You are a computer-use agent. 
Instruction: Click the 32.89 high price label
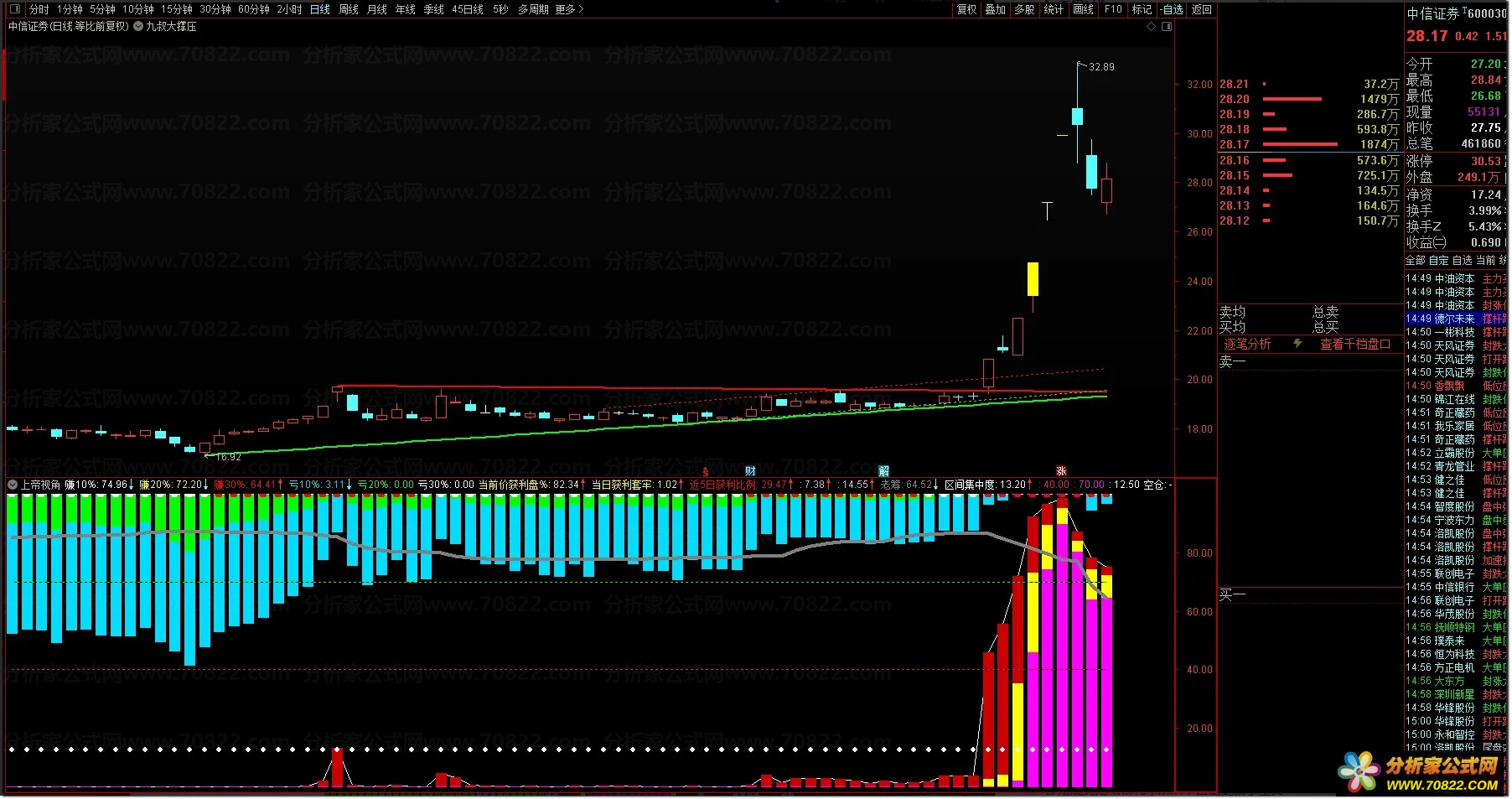tap(1101, 67)
